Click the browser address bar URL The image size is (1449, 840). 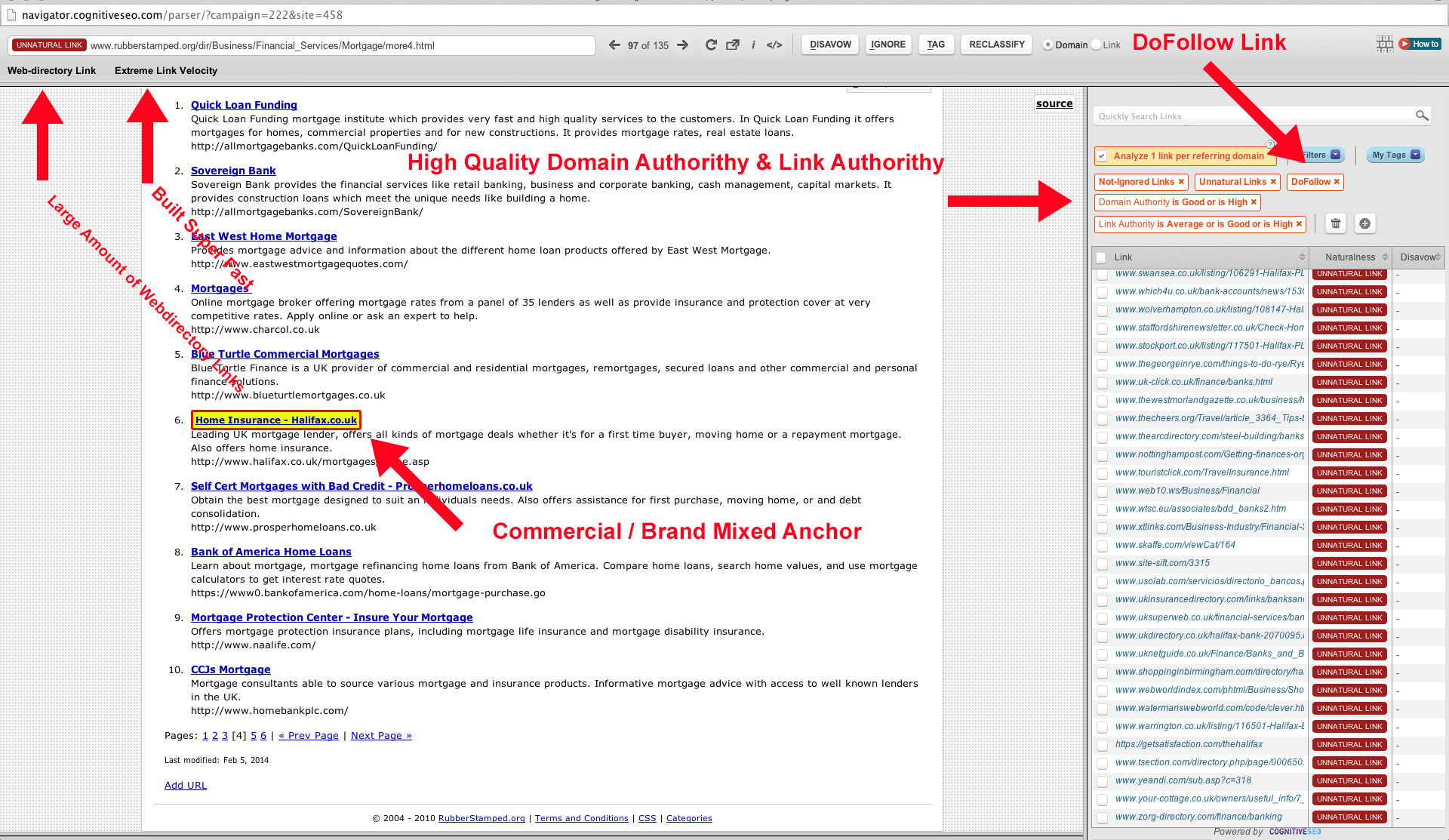[x=182, y=15]
